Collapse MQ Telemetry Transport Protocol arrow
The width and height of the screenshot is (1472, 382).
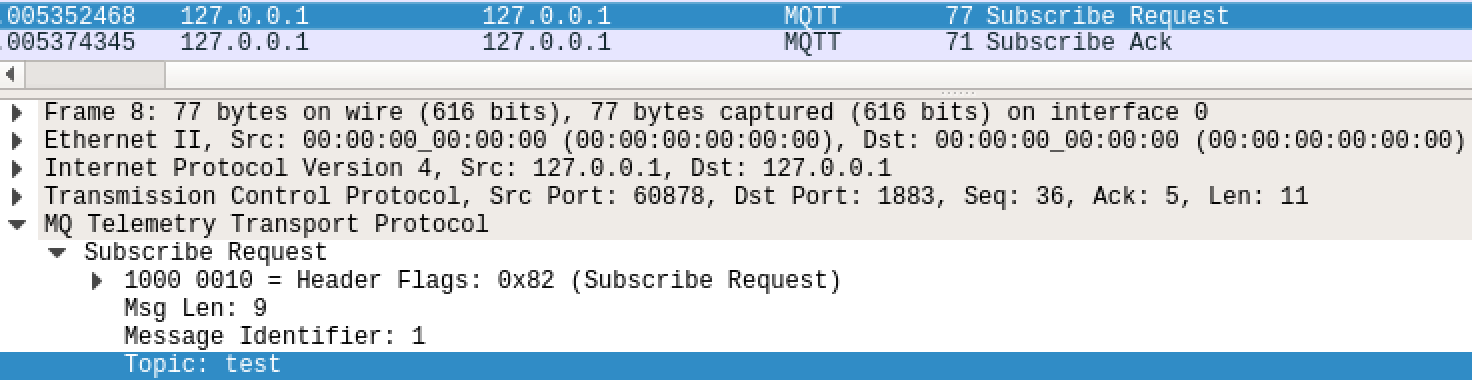[x=17, y=224]
